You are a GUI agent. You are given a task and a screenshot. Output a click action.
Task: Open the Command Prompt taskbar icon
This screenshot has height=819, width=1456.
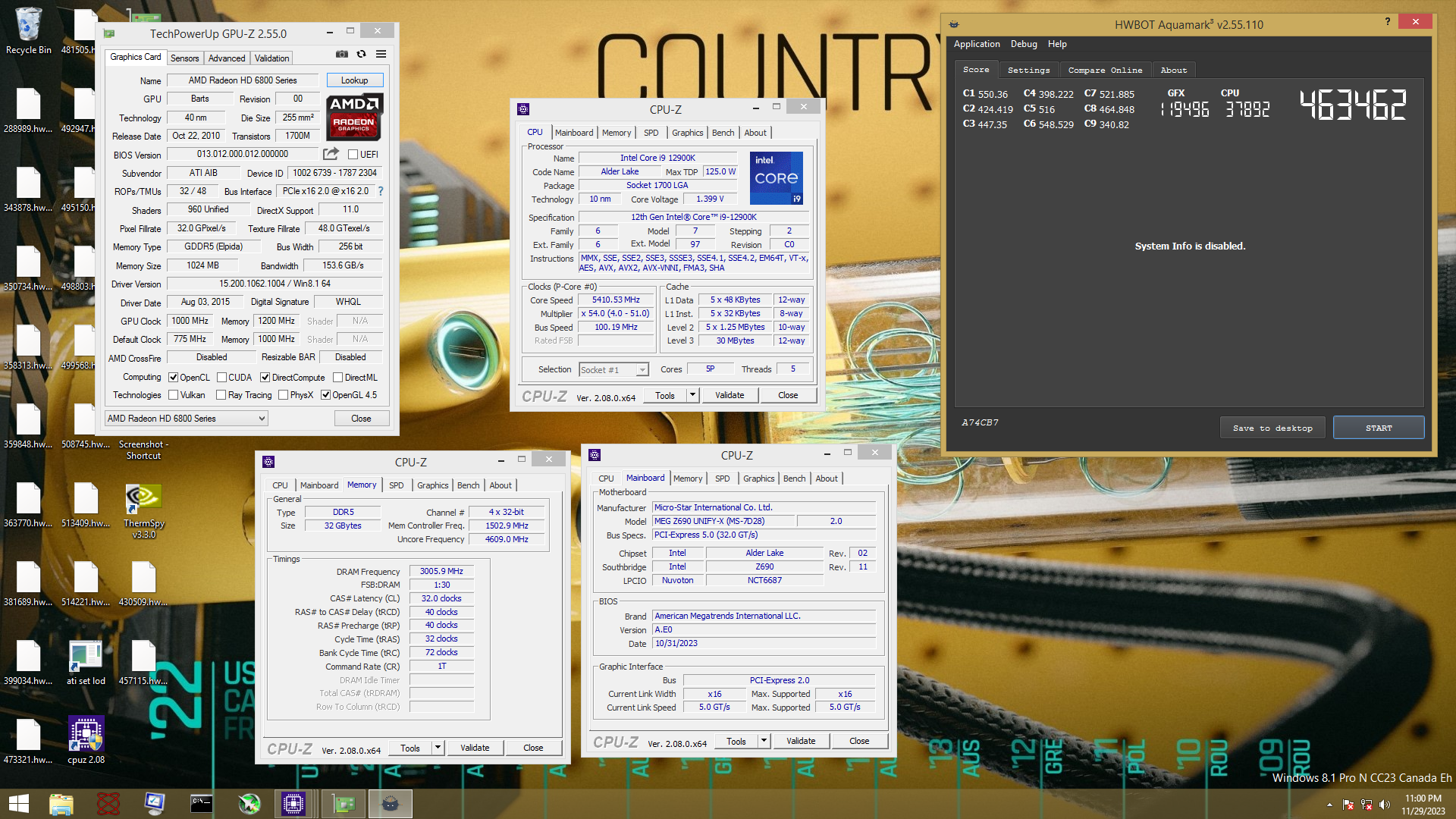[202, 804]
